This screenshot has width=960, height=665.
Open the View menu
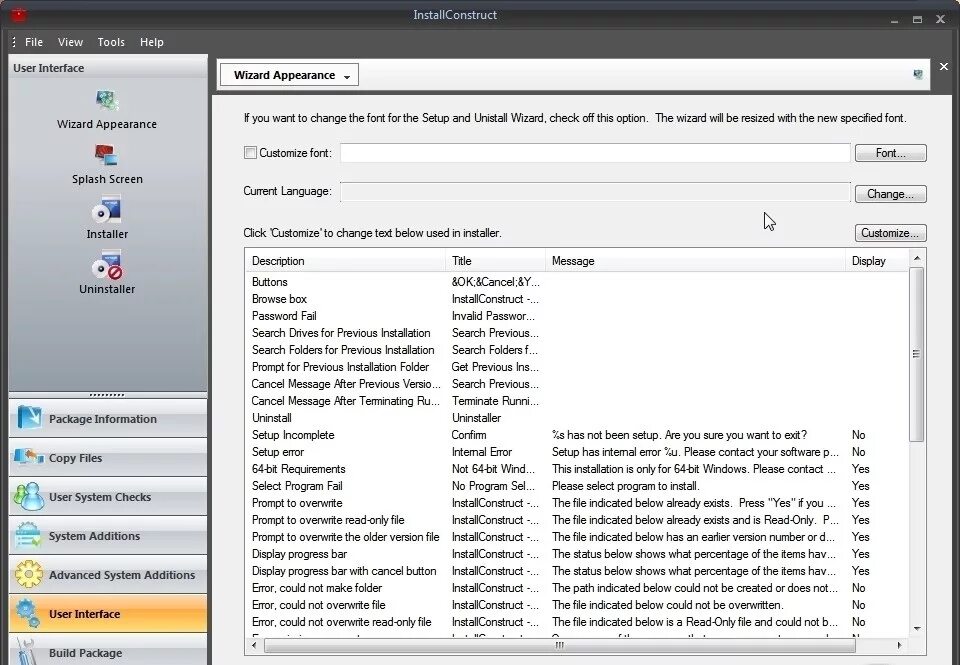pyautogui.click(x=70, y=42)
